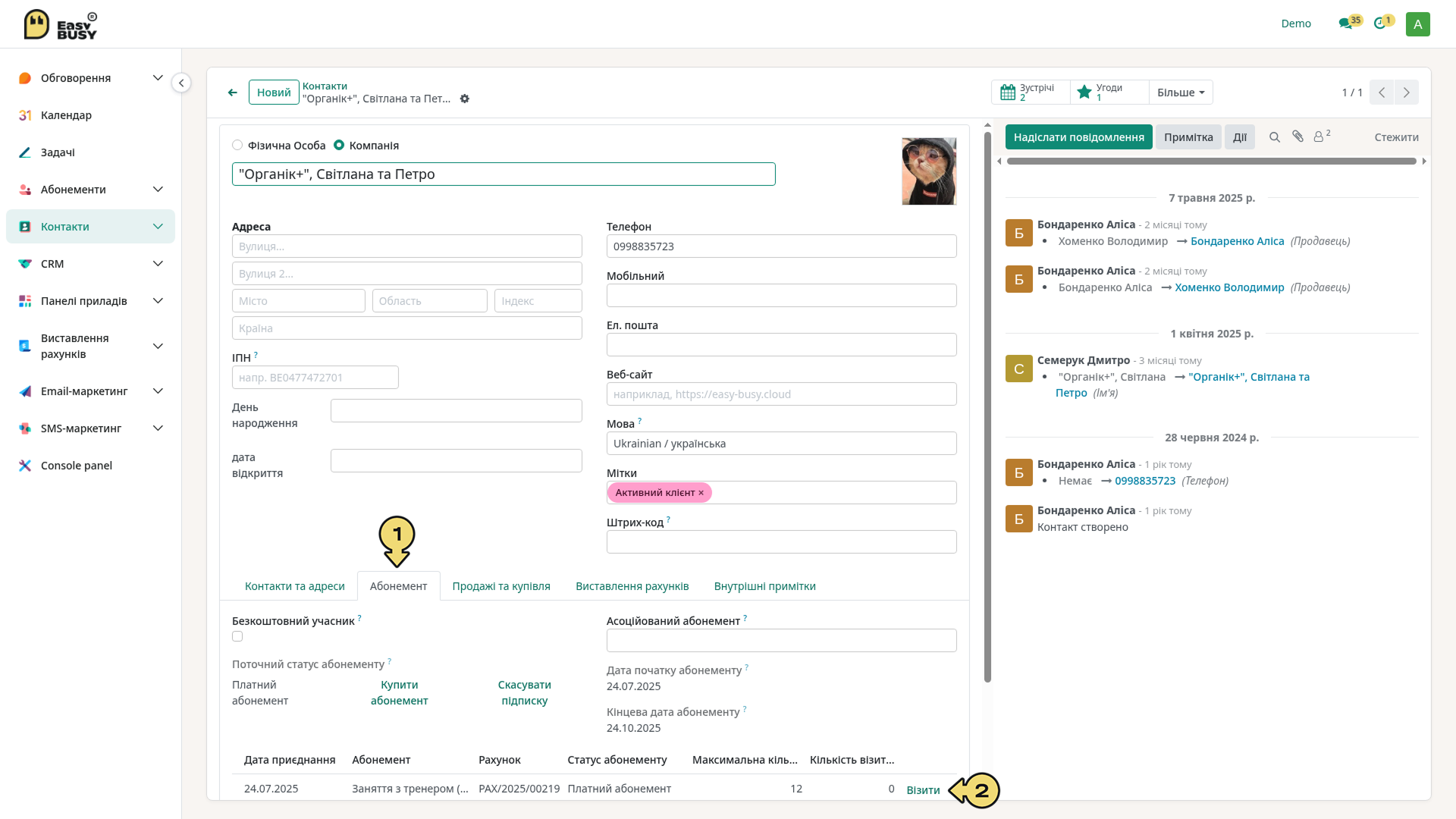
Task: Open the Панелі приладів icon
Action: [x=25, y=301]
